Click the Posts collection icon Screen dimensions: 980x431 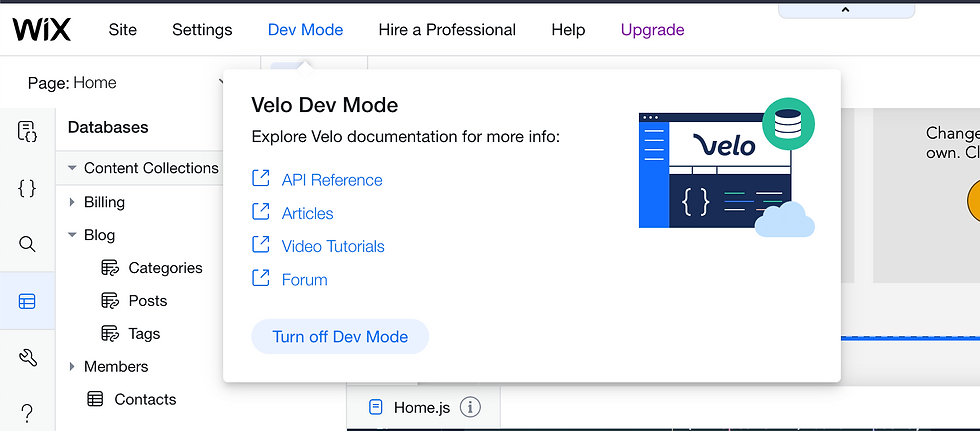click(110, 300)
